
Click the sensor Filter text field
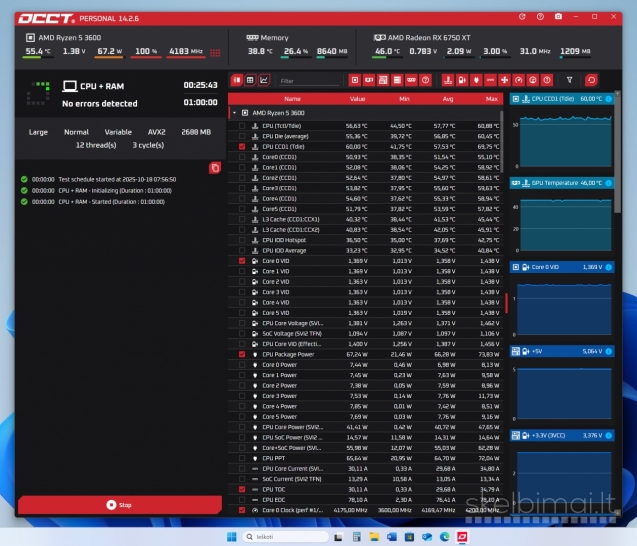(308, 81)
